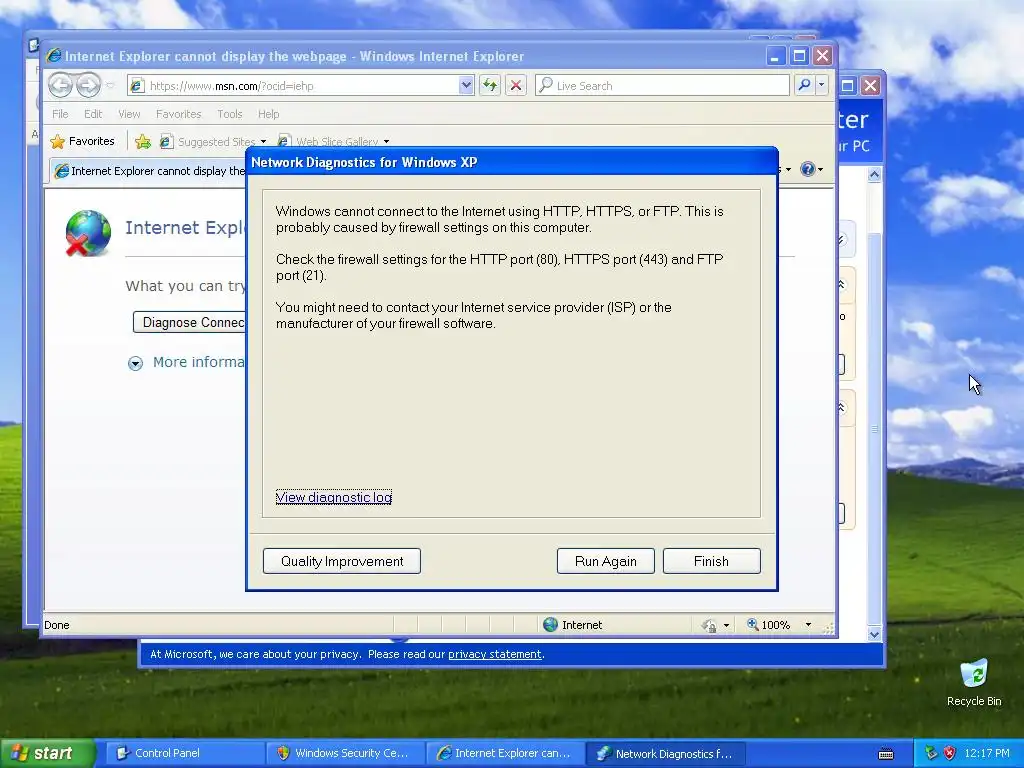Click the IE Back navigation arrow
The height and width of the screenshot is (768, 1024).
[60, 85]
